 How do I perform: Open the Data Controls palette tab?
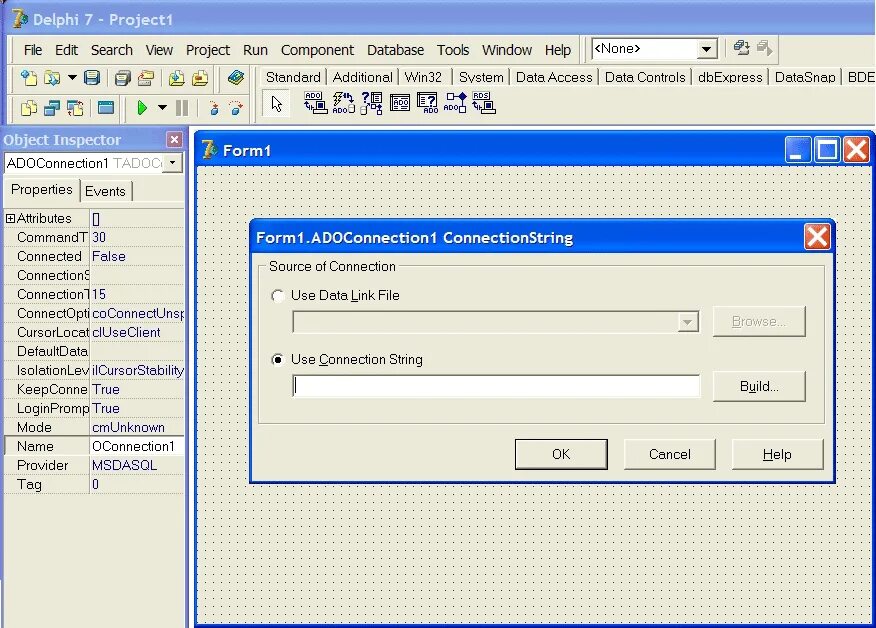645,77
